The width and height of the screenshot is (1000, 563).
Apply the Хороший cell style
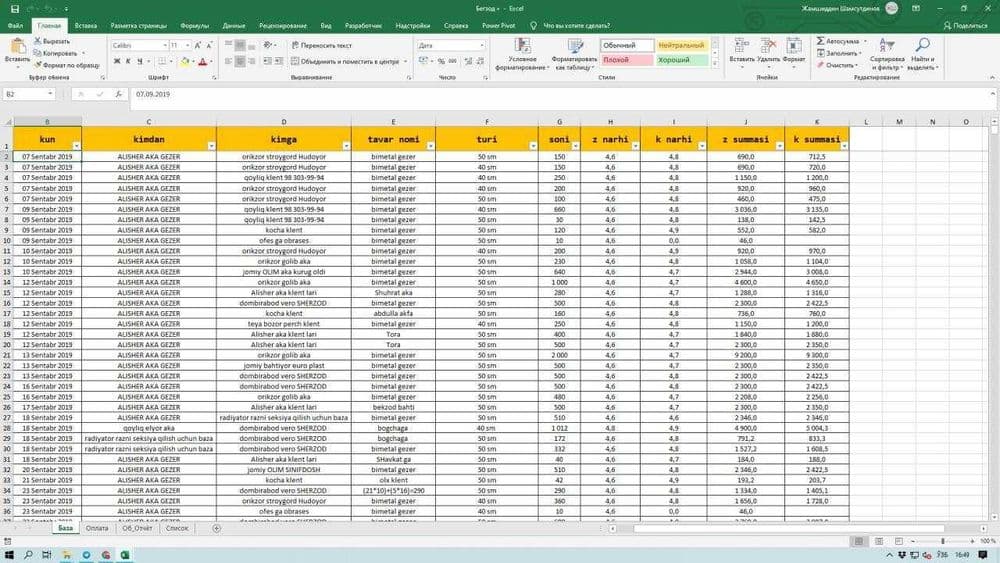(682, 59)
